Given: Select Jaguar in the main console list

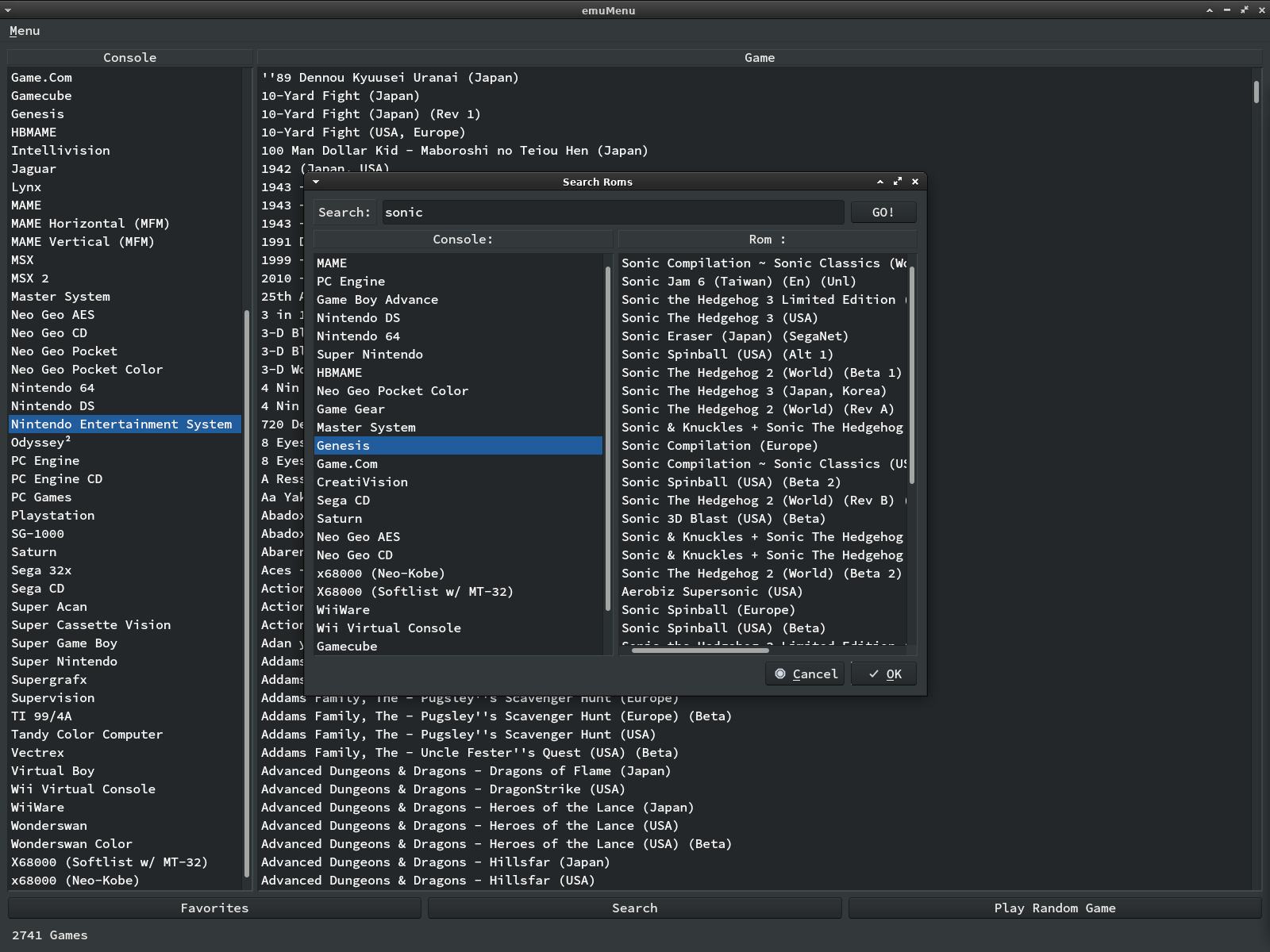Looking at the screenshot, I should tap(125, 169).
